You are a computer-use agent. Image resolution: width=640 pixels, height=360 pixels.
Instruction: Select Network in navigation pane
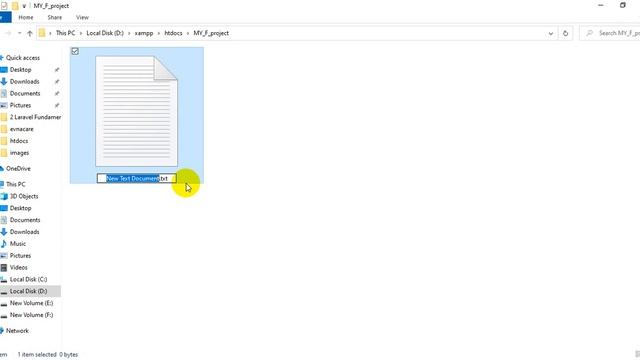coord(17,331)
